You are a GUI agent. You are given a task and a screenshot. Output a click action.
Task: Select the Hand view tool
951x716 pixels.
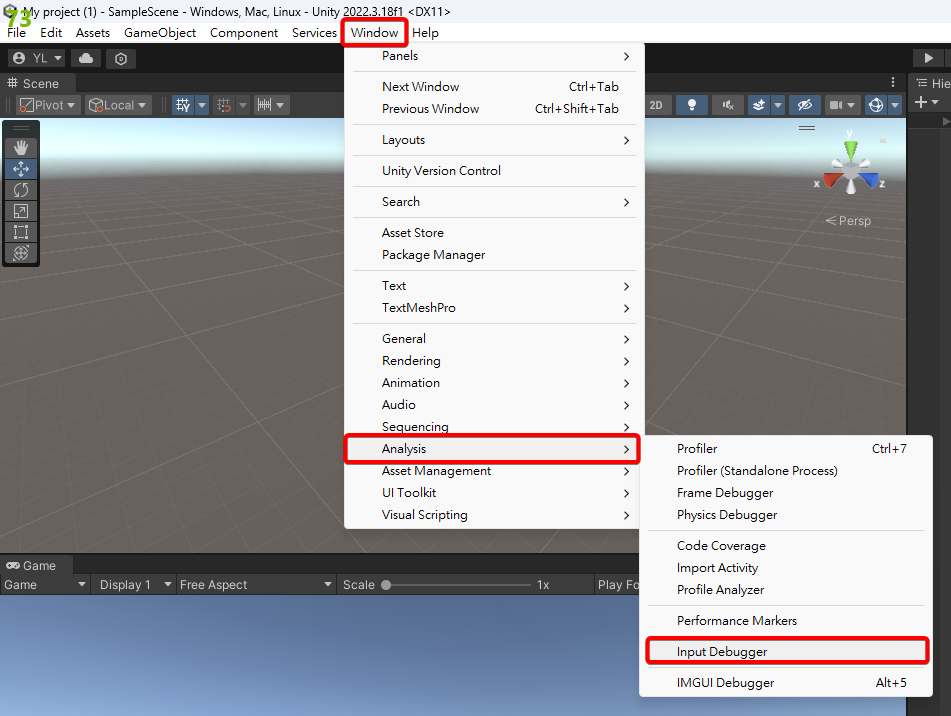[x=21, y=147]
